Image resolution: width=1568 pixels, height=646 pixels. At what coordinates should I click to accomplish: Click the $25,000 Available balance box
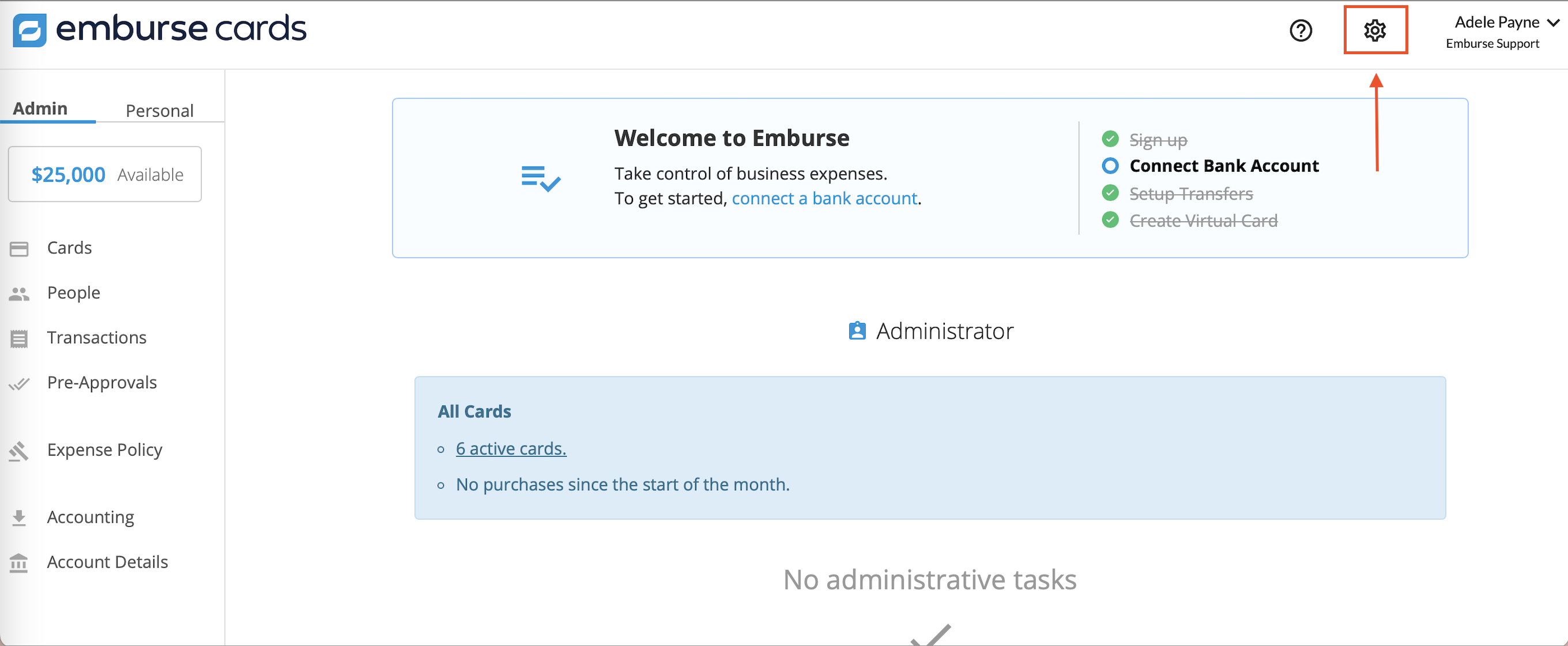105,174
